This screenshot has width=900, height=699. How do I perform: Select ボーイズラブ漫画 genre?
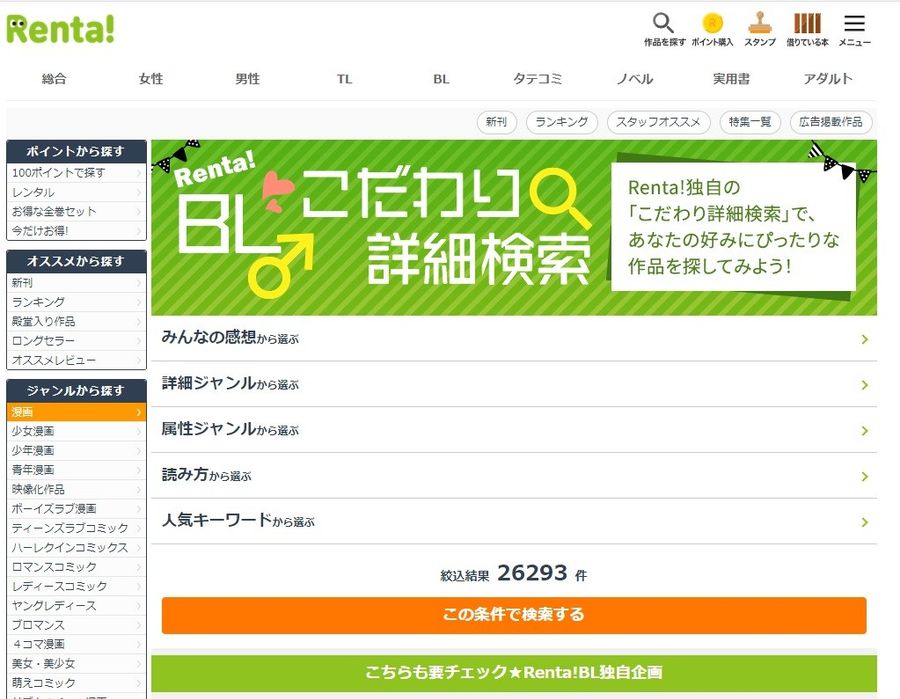pos(76,508)
